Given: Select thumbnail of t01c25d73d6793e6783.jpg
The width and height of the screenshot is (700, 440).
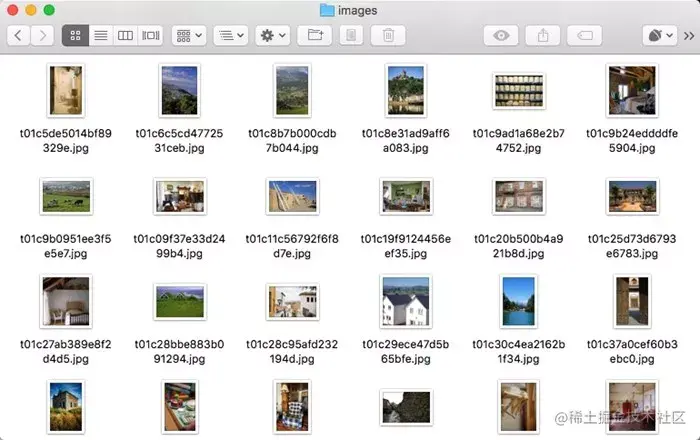Looking at the screenshot, I should pos(632,196).
